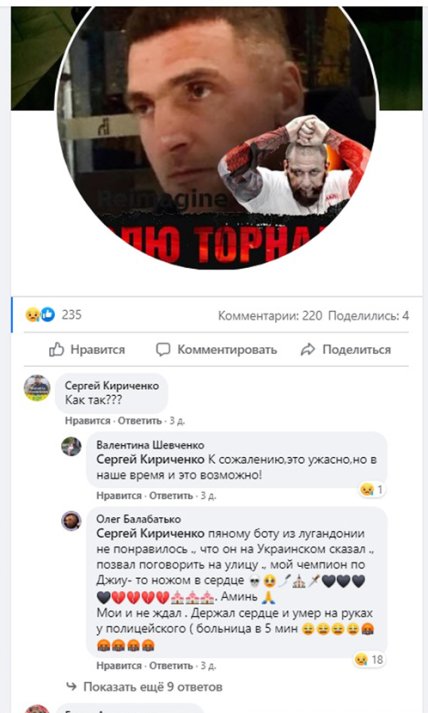Open Сергей Кириченко's profile avatar

point(37,388)
